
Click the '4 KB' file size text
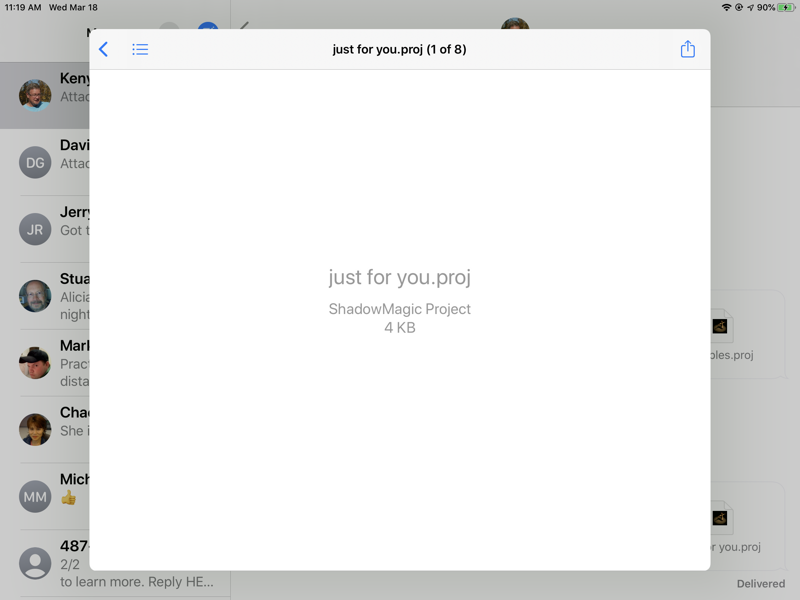pyautogui.click(x=399, y=328)
